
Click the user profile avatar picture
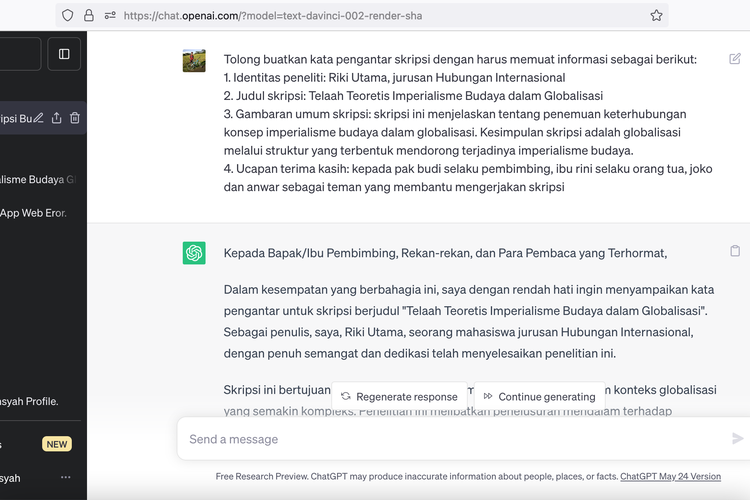click(194, 60)
